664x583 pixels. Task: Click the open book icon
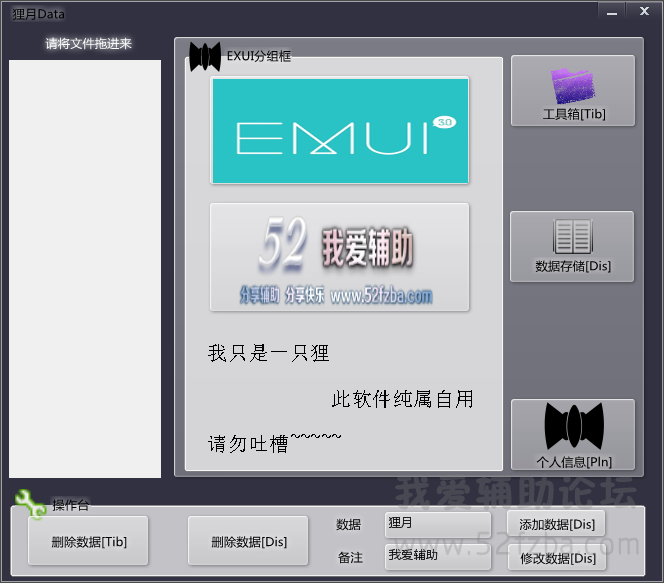pyautogui.click(x=573, y=236)
